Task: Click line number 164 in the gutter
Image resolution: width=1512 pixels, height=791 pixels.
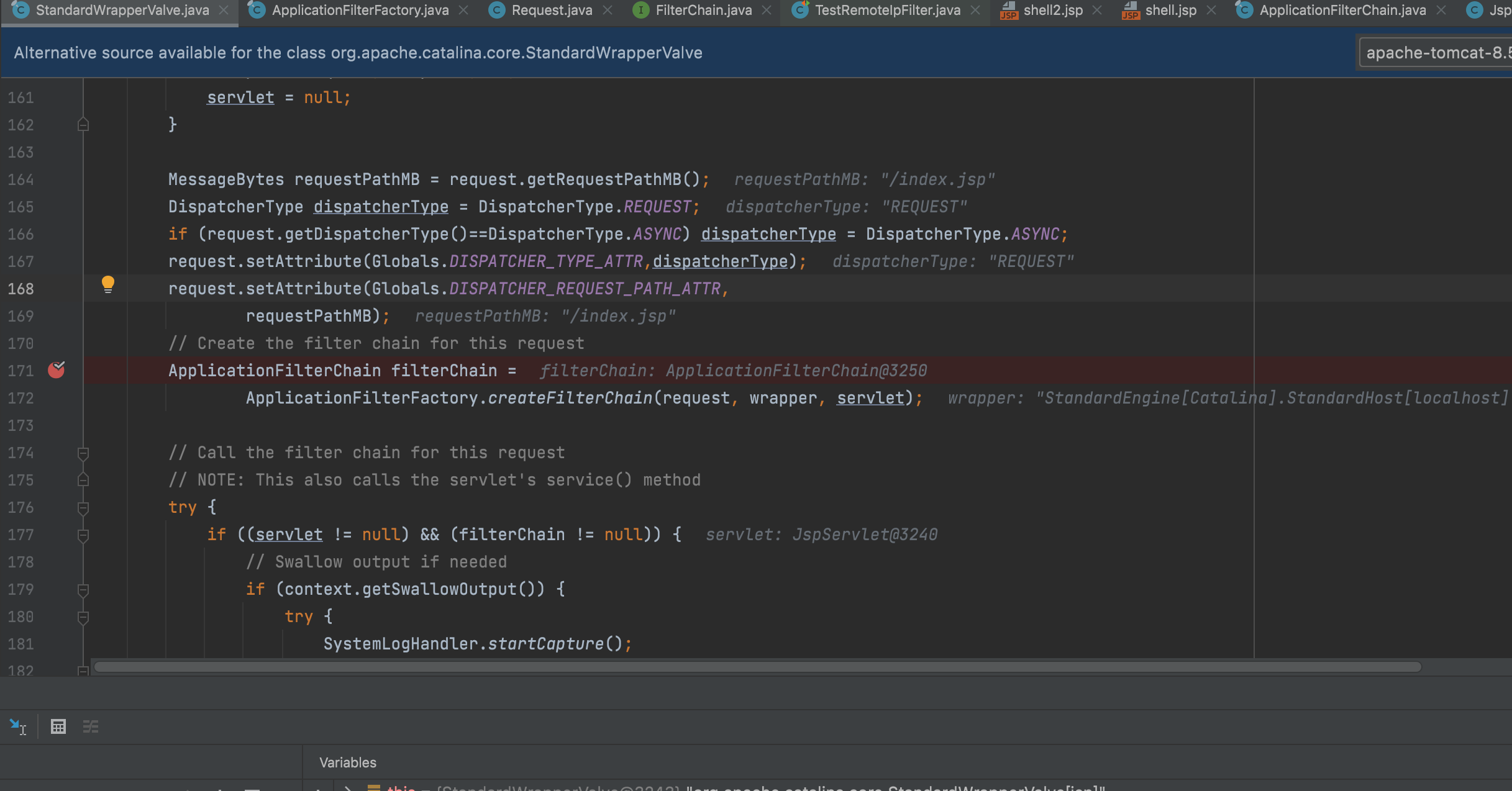Action: (x=20, y=179)
